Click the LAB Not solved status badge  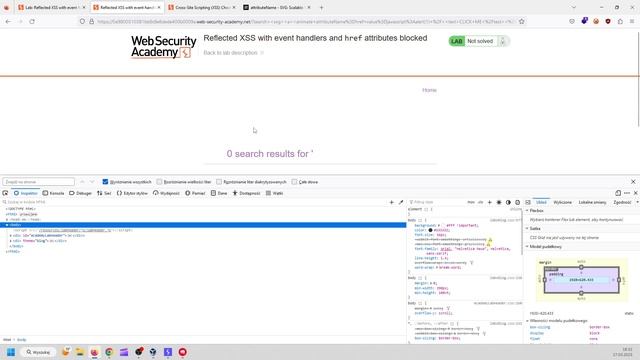pyautogui.click(x=478, y=41)
